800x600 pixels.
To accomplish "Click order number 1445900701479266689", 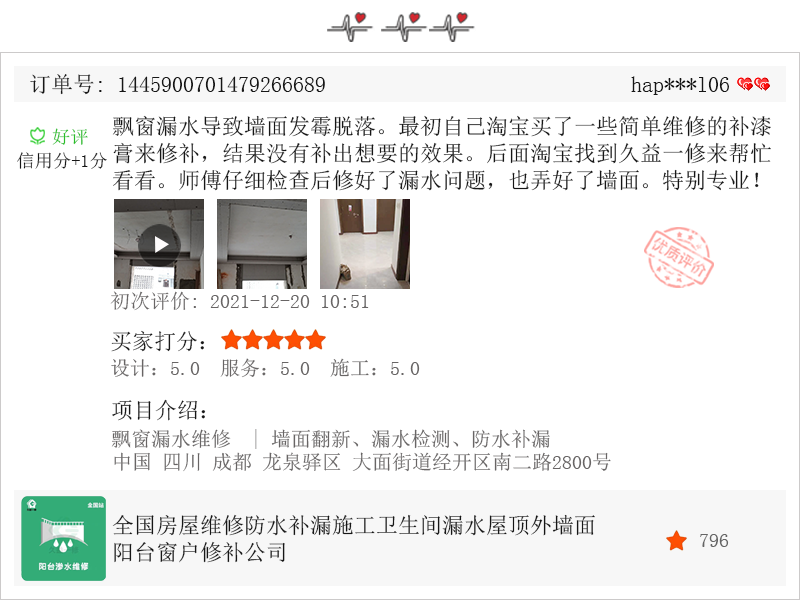I will coord(221,85).
